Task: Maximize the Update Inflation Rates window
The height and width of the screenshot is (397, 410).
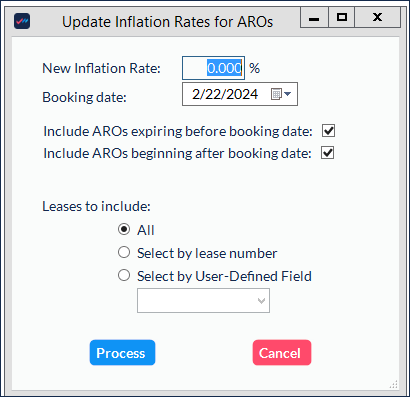Action: tap(342, 18)
